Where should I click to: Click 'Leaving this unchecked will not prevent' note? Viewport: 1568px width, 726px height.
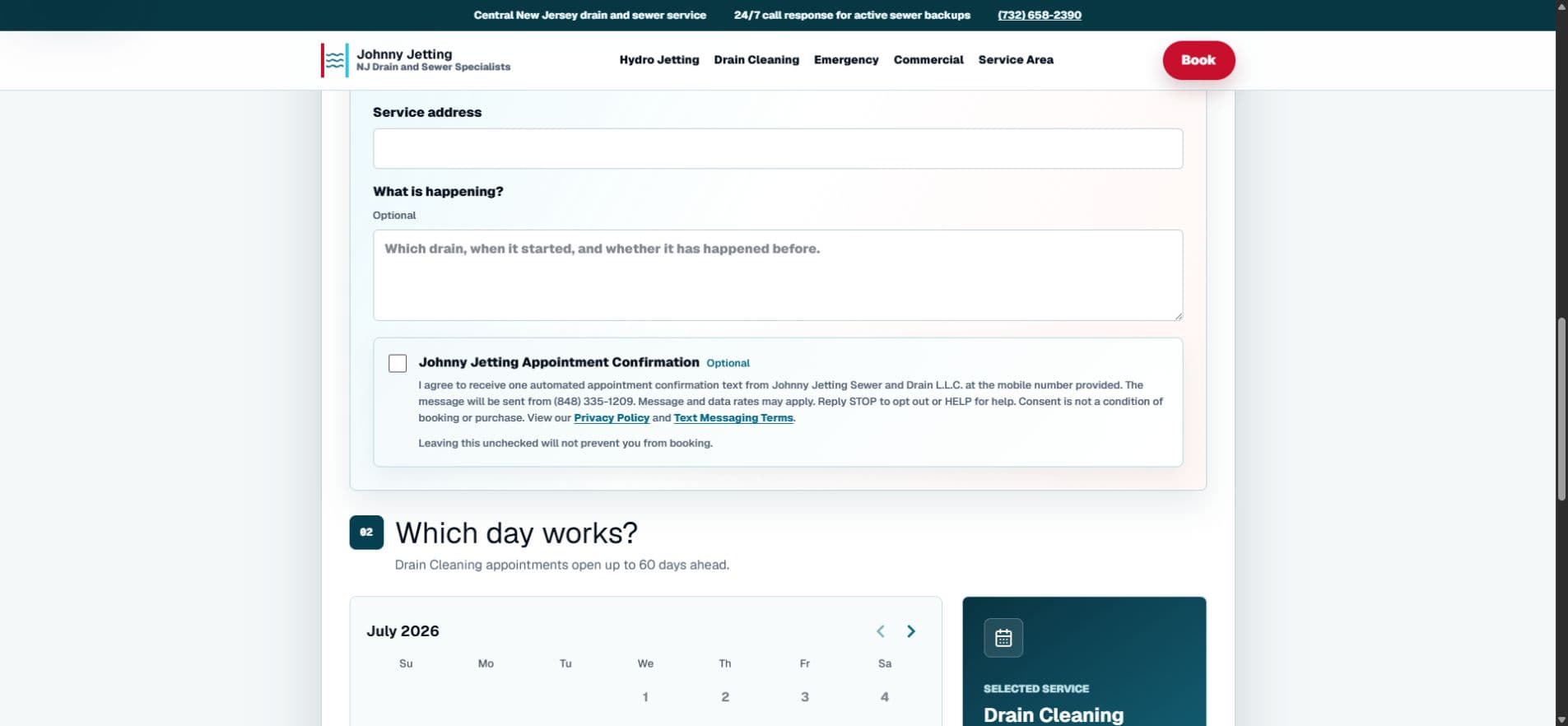coord(565,443)
